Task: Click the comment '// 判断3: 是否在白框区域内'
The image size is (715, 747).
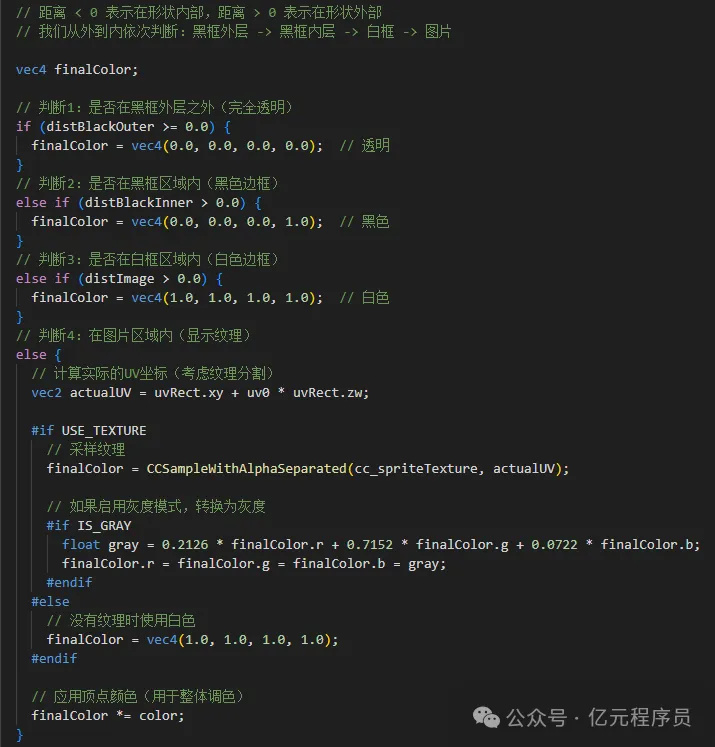Action: [x=147, y=260]
